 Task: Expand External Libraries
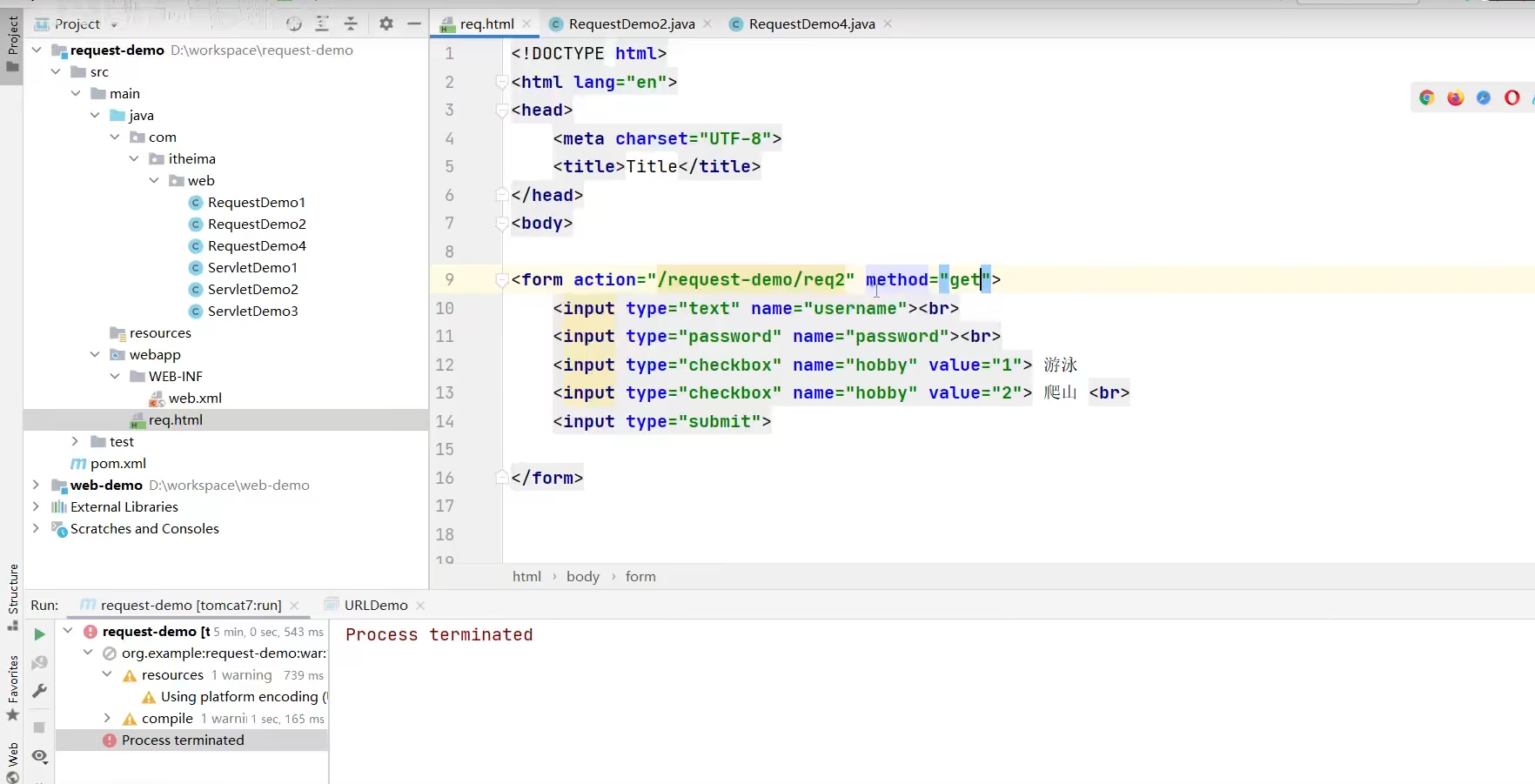[x=37, y=506]
